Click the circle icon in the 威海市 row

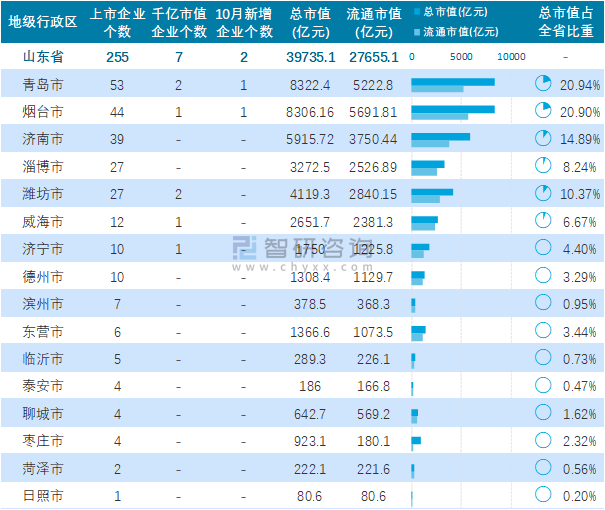pyautogui.click(x=543, y=220)
